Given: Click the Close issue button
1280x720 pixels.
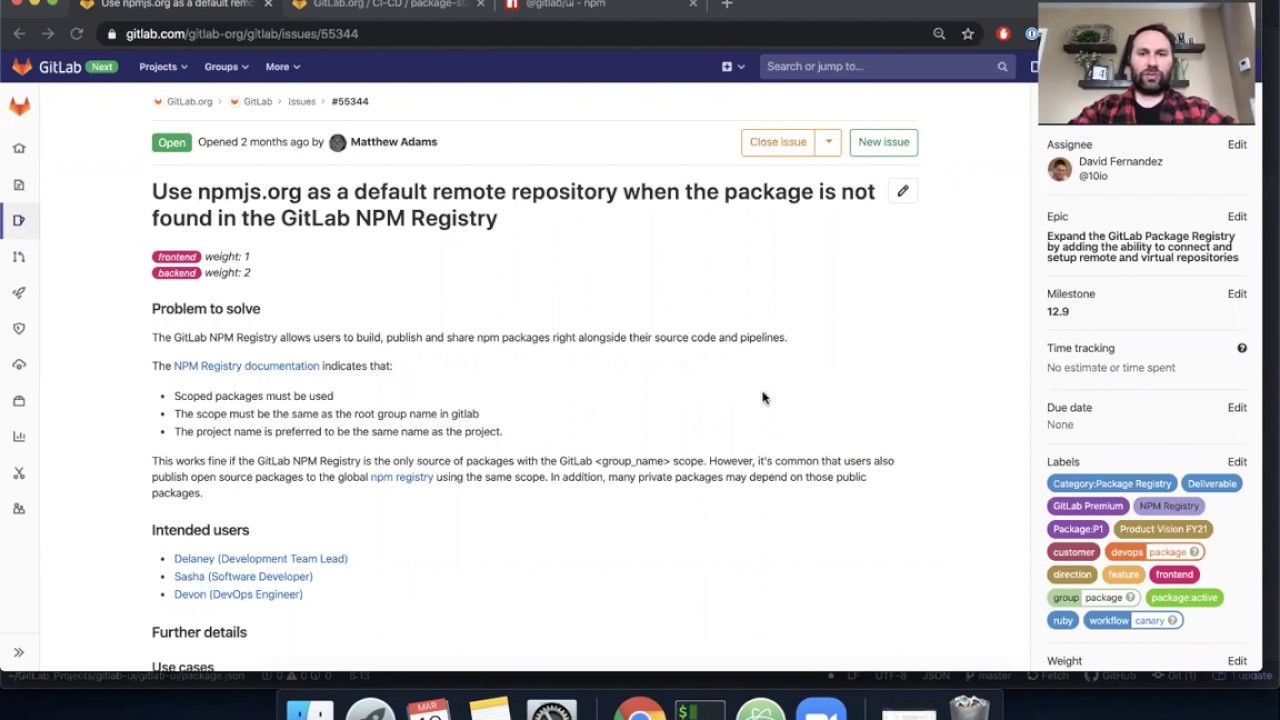Looking at the screenshot, I should [x=778, y=142].
